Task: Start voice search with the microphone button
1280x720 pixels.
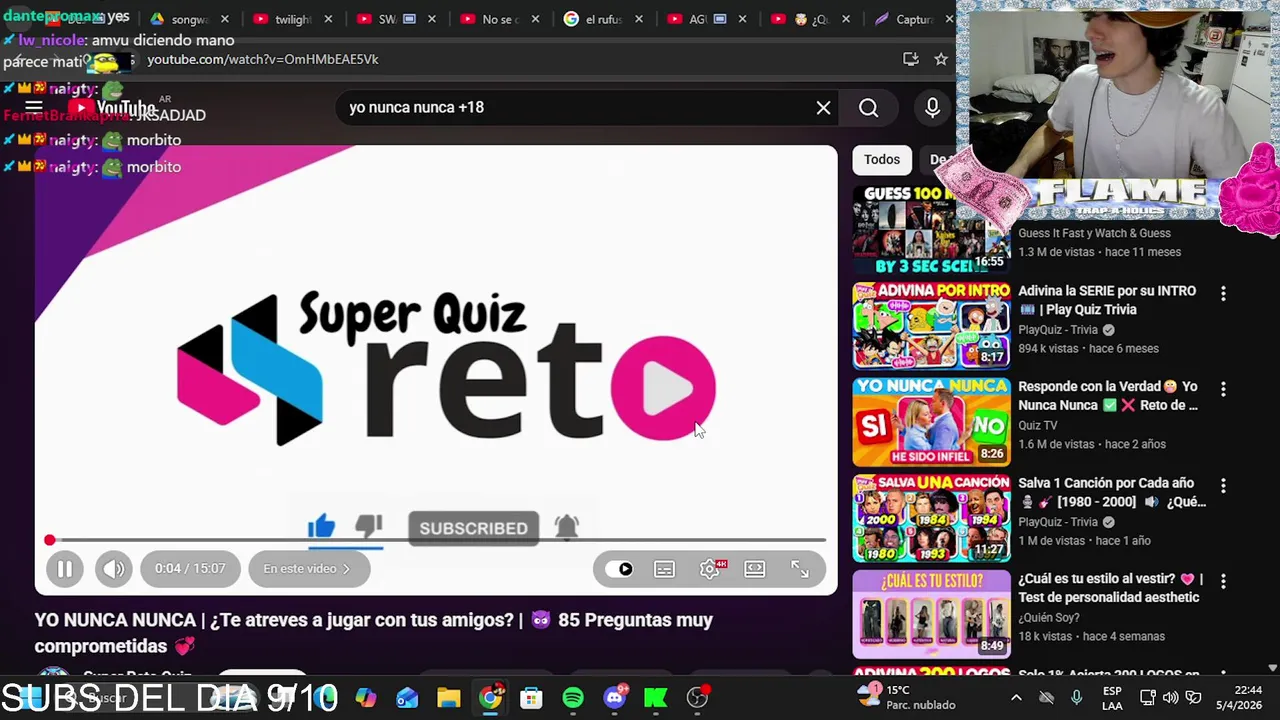Action: 932,107
